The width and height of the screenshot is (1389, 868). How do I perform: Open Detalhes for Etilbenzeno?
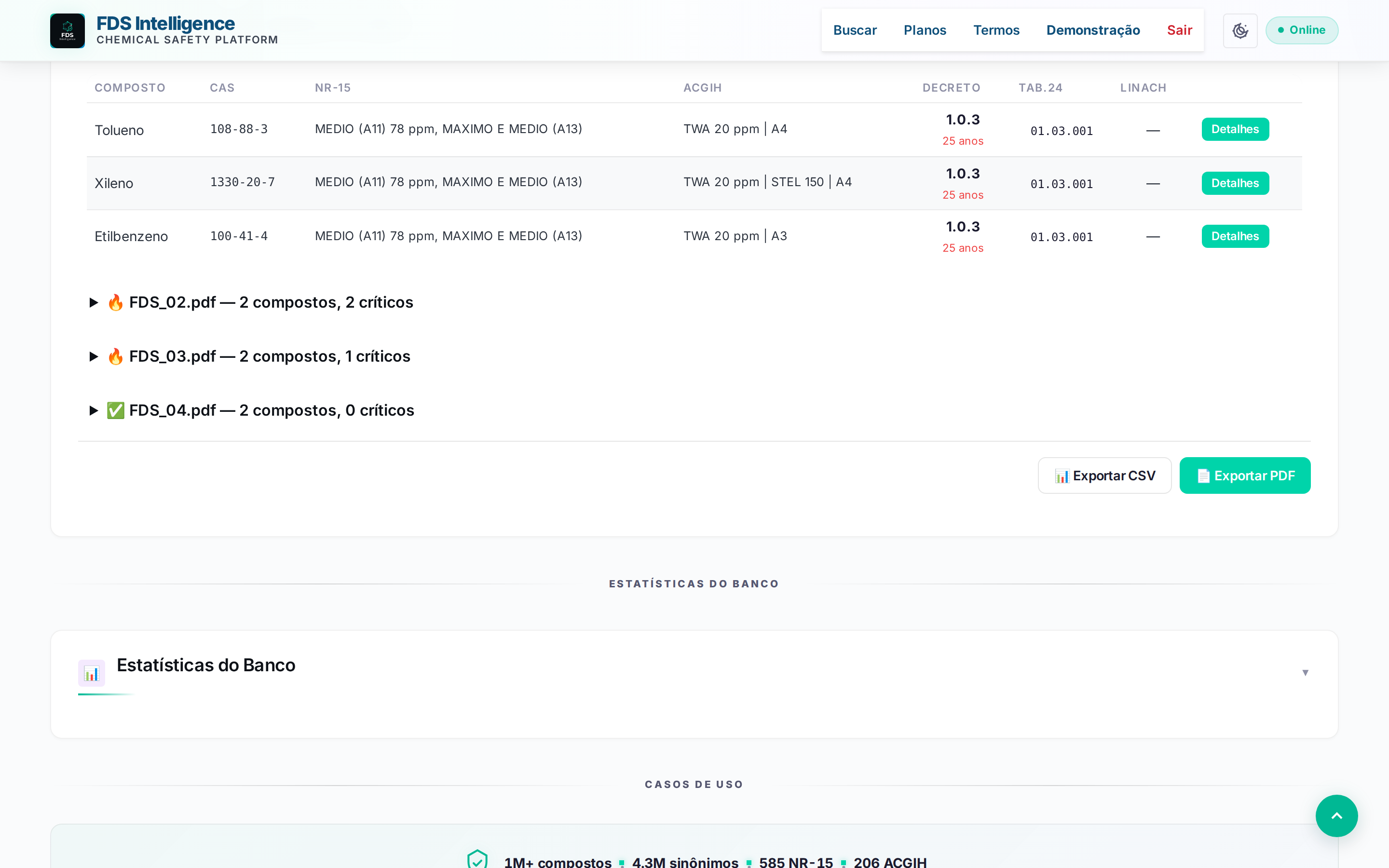1235,236
